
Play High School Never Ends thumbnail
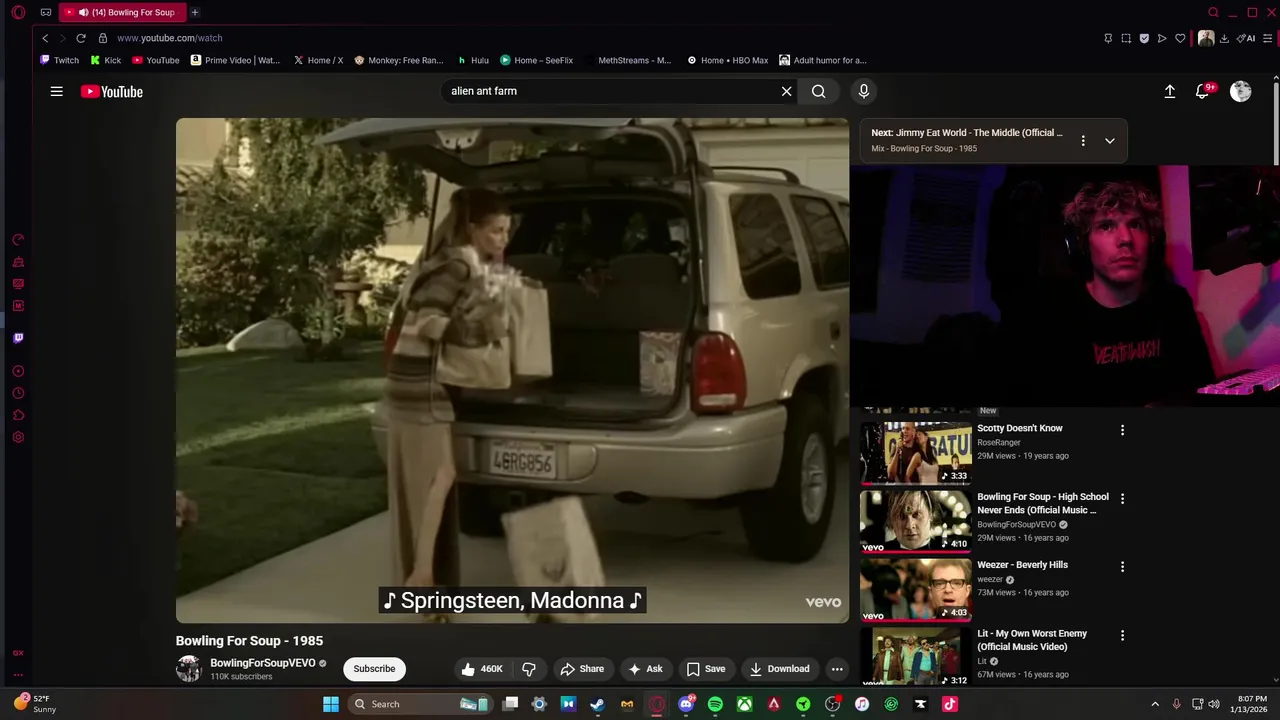[x=916, y=520]
